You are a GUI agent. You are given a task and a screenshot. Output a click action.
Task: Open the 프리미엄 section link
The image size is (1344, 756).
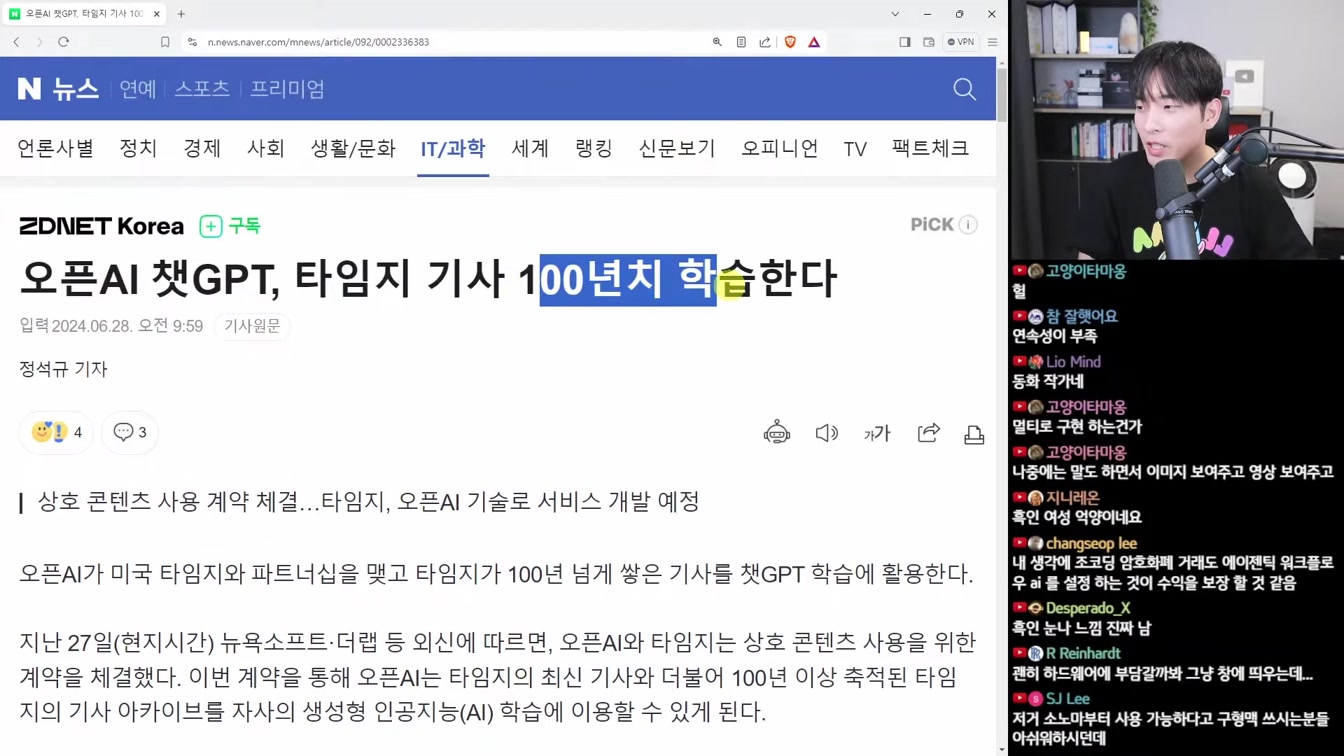point(287,89)
